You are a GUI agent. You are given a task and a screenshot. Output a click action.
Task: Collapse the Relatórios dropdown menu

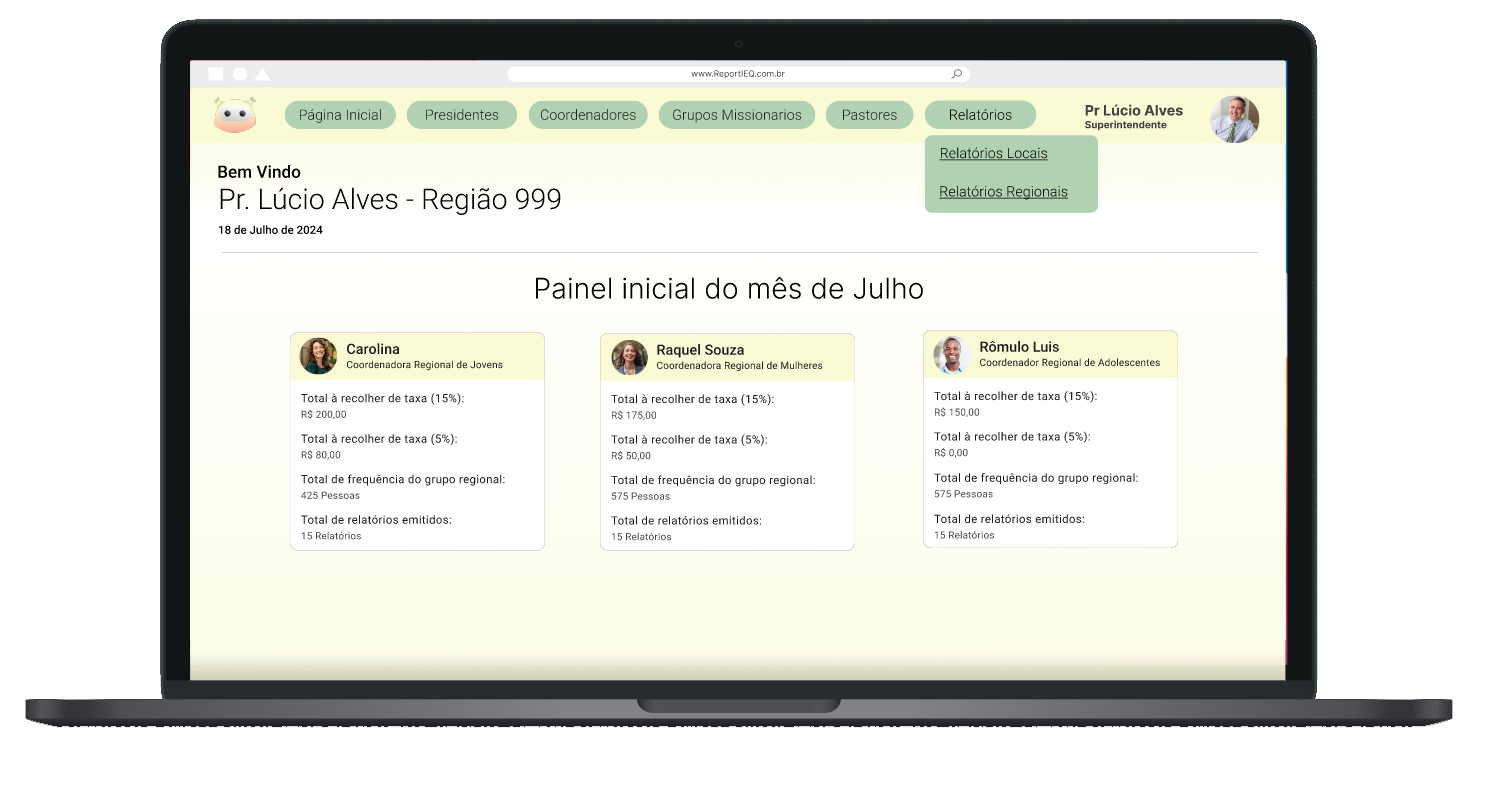coord(980,115)
